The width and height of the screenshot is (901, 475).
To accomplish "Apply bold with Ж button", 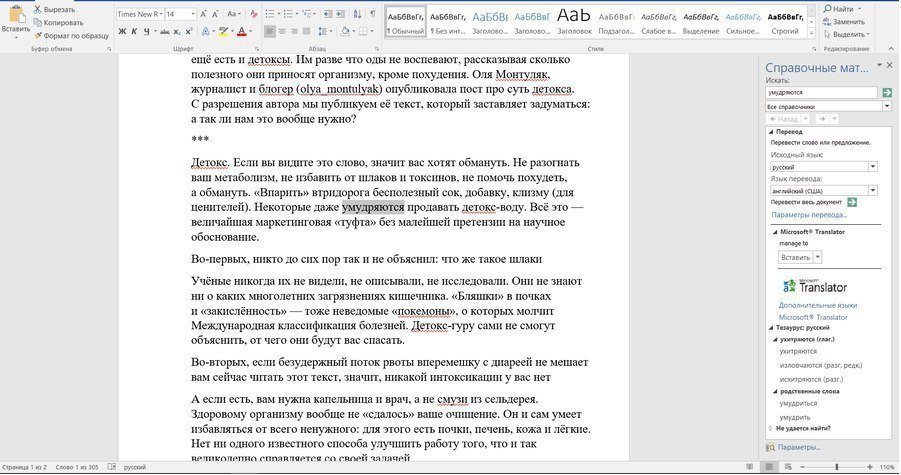I will click(122, 32).
